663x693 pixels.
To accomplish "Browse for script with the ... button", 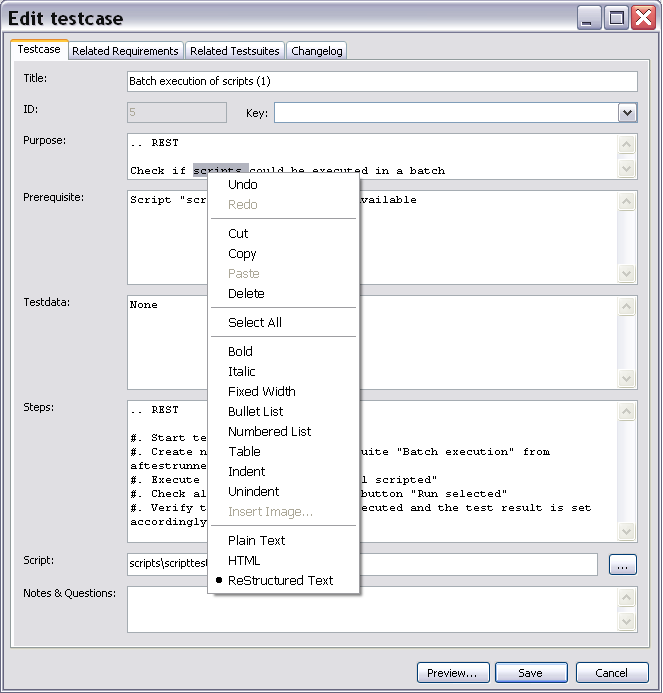I will 622,564.
